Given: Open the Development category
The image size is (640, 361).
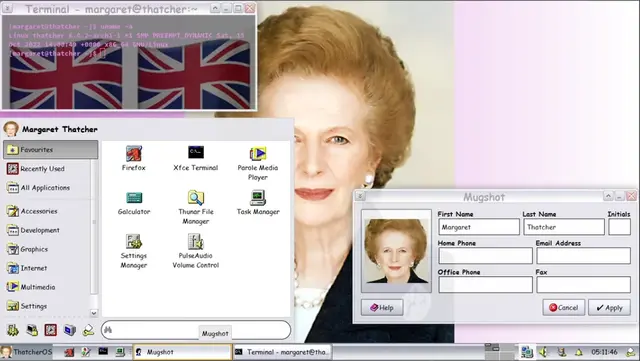Looking at the screenshot, I should [x=48, y=230].
